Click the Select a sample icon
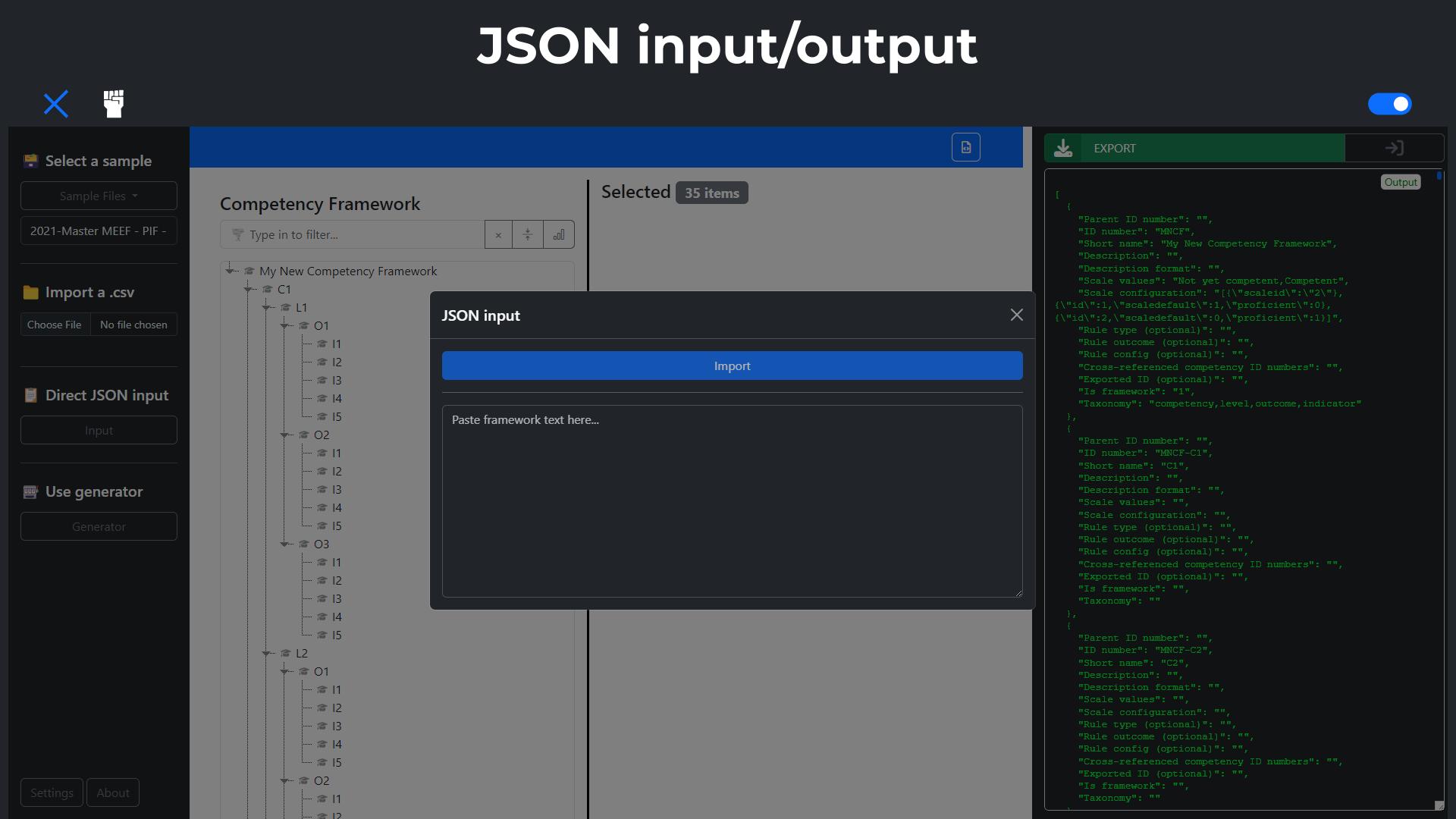Image resolution: width=1456 pixels, height=819 pixels. tap(30, 161)
